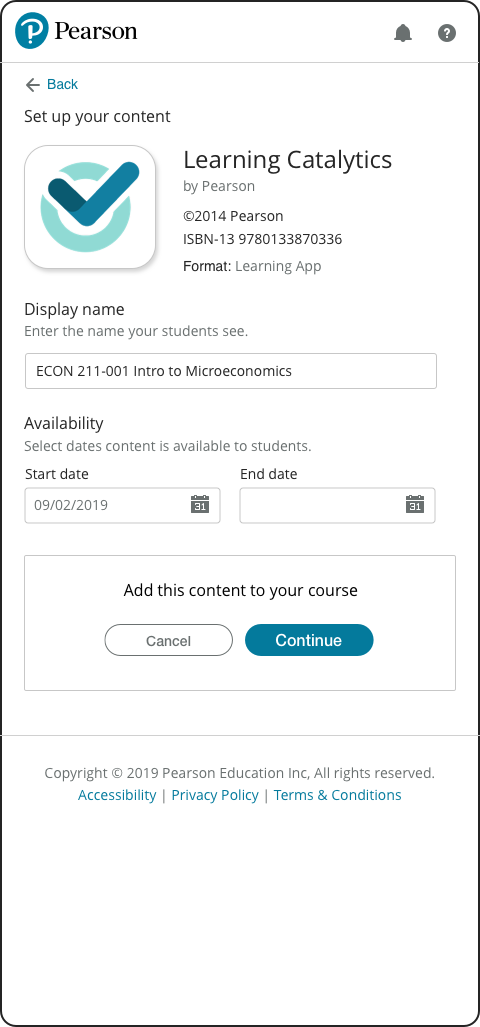This screenshot has height=1027, width=480.
Task: Open the notifications bell icon
Action: point(403,33)
